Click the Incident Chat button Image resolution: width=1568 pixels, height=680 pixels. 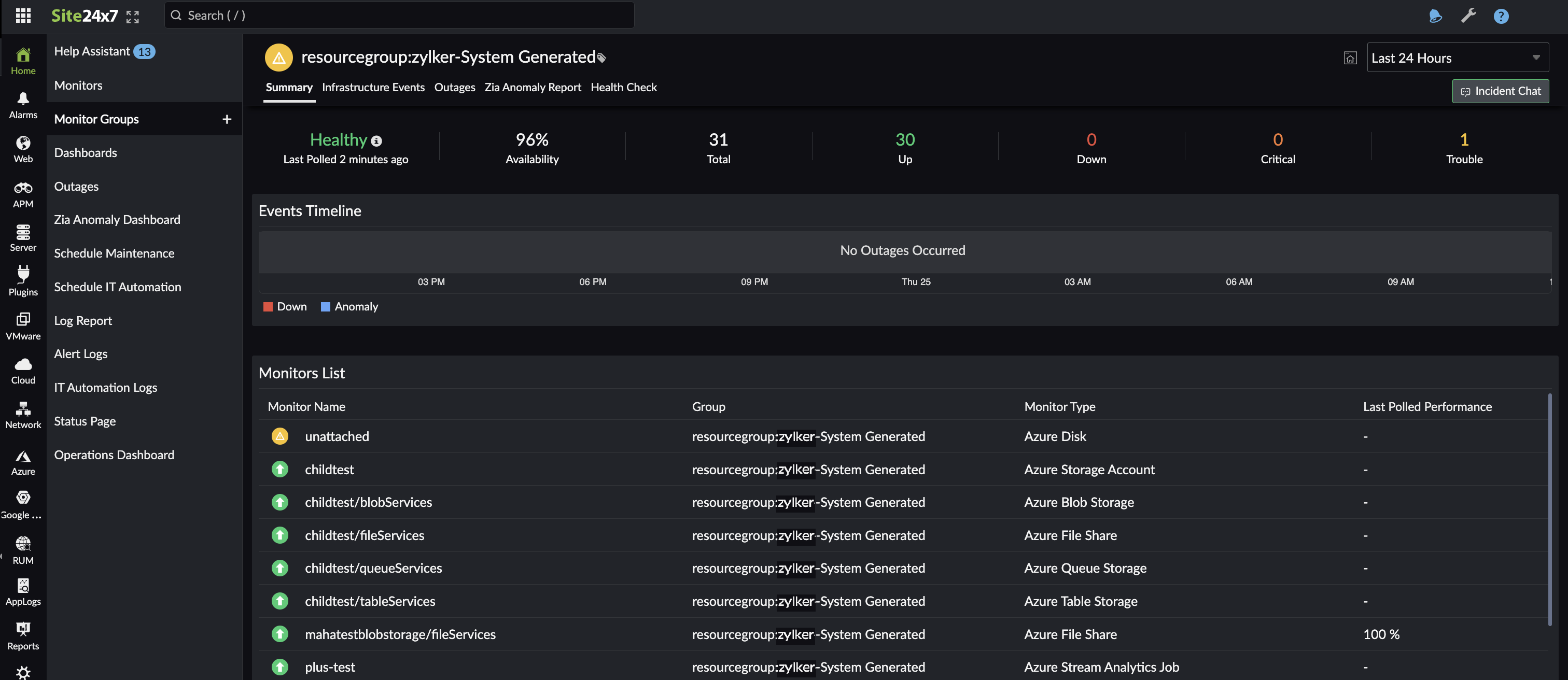point(1501,91)
